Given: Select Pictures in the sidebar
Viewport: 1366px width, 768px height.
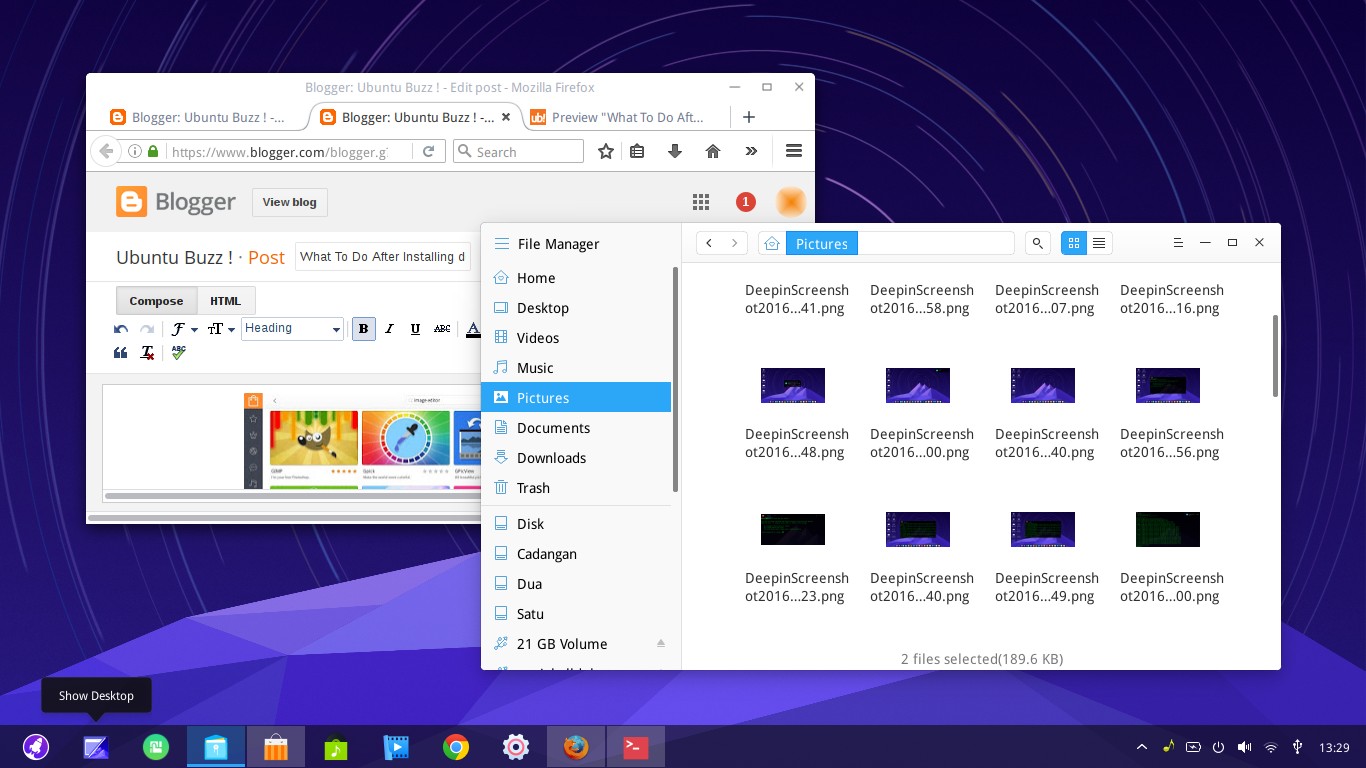Looking at the screenshot, I should pos(543,397).
